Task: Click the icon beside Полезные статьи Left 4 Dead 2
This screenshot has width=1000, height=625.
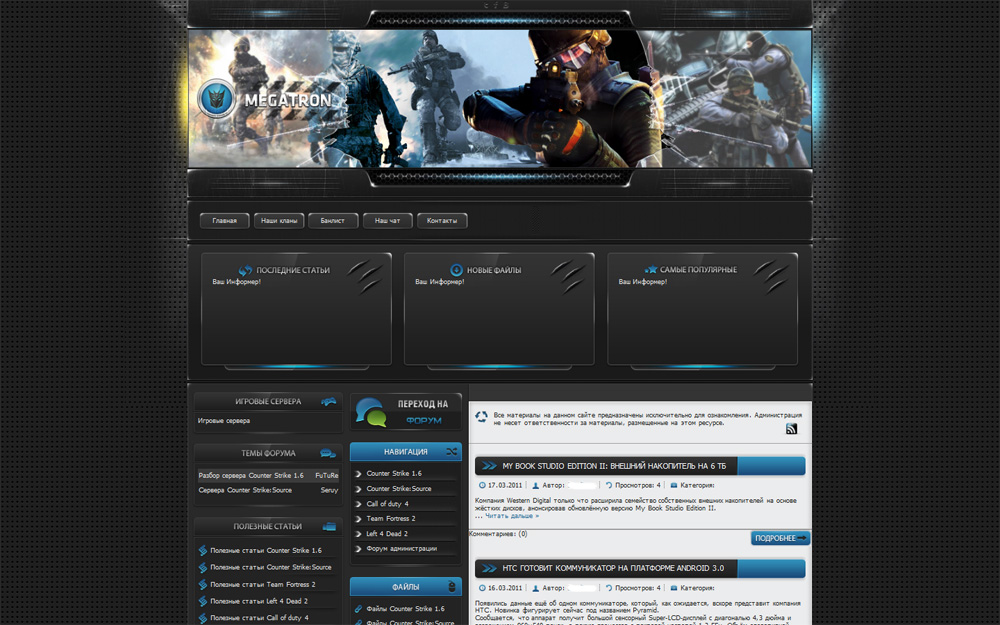Action: click(x=203, y=601)
